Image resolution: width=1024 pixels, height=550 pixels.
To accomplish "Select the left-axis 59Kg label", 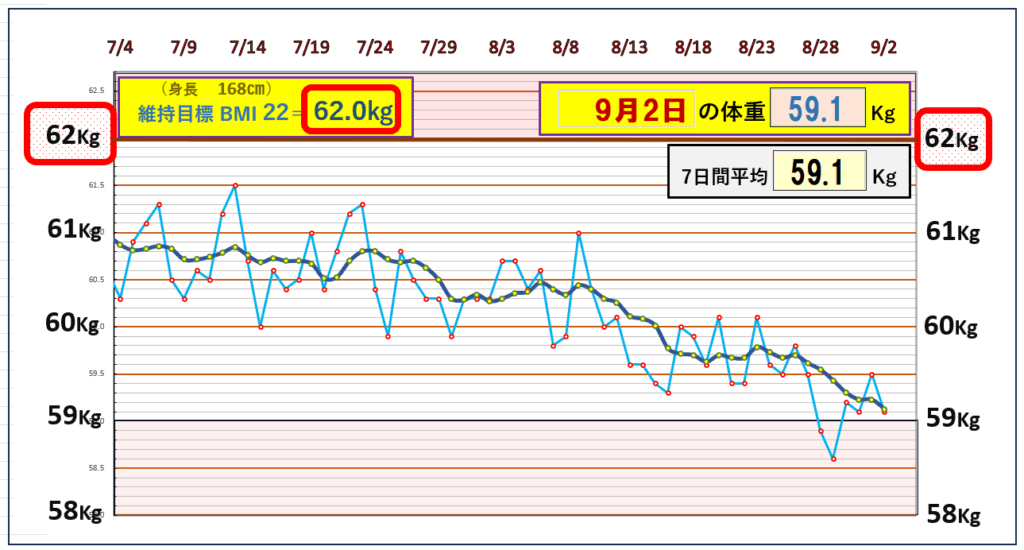I will point(74,415).
